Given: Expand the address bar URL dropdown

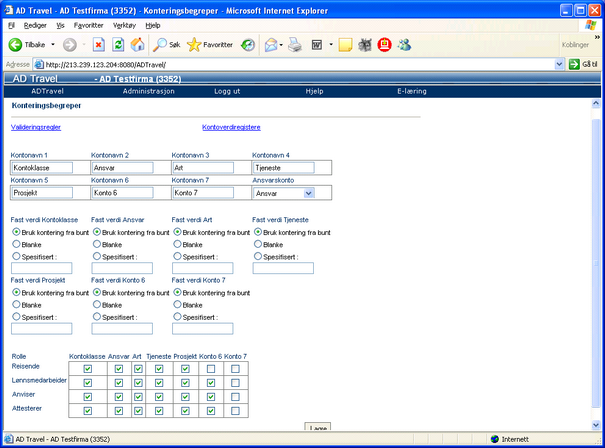Looking at the screenshot, I should pos(559,64).
